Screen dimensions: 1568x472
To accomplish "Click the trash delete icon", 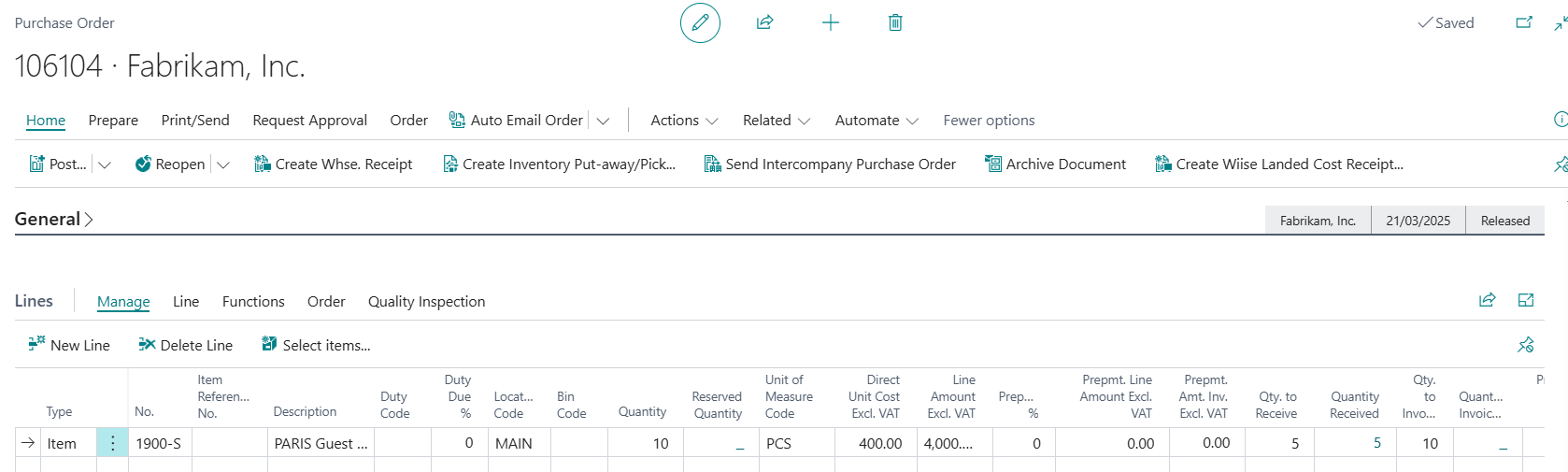I will point(895,22).
